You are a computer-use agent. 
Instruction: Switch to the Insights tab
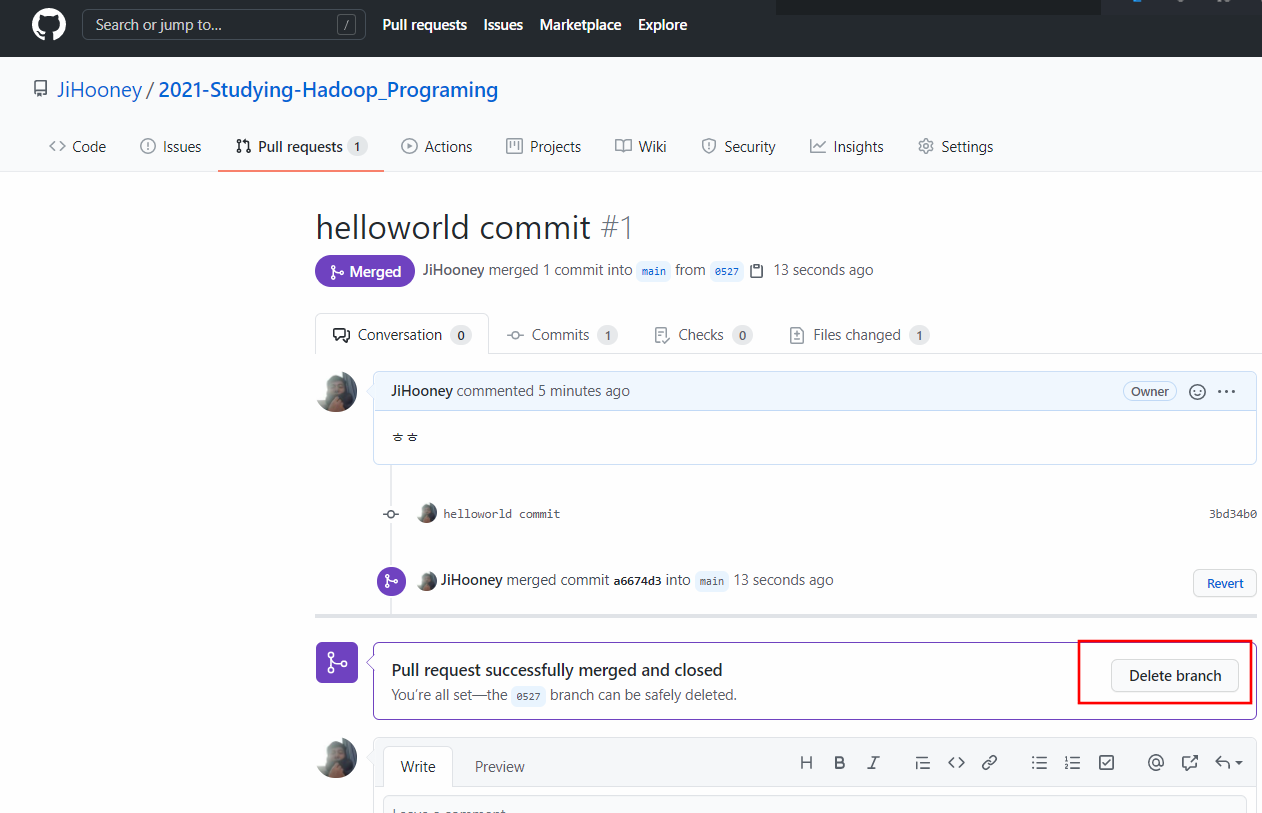[847, 146]
